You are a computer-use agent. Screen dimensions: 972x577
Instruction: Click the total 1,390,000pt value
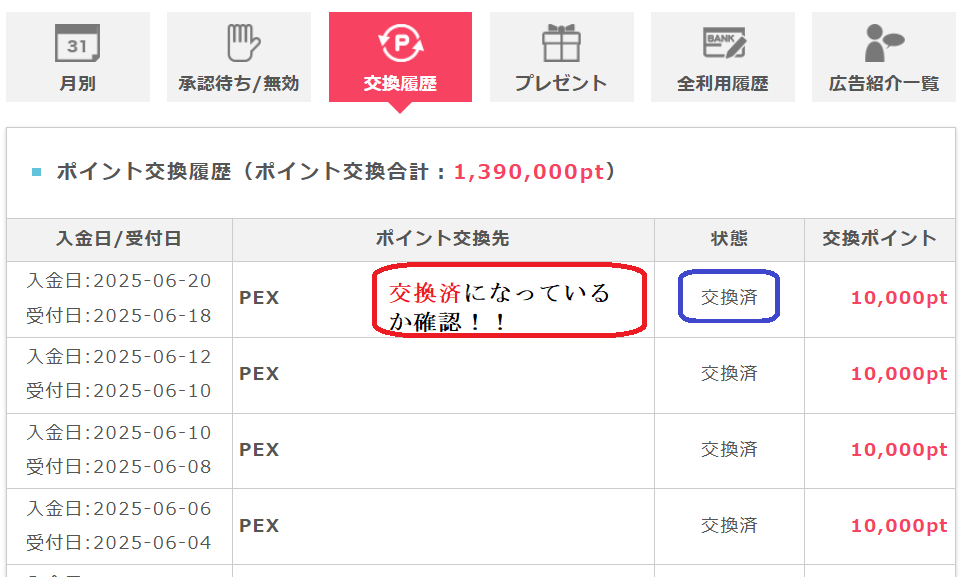pyautogui.click(x=529, y=172)
